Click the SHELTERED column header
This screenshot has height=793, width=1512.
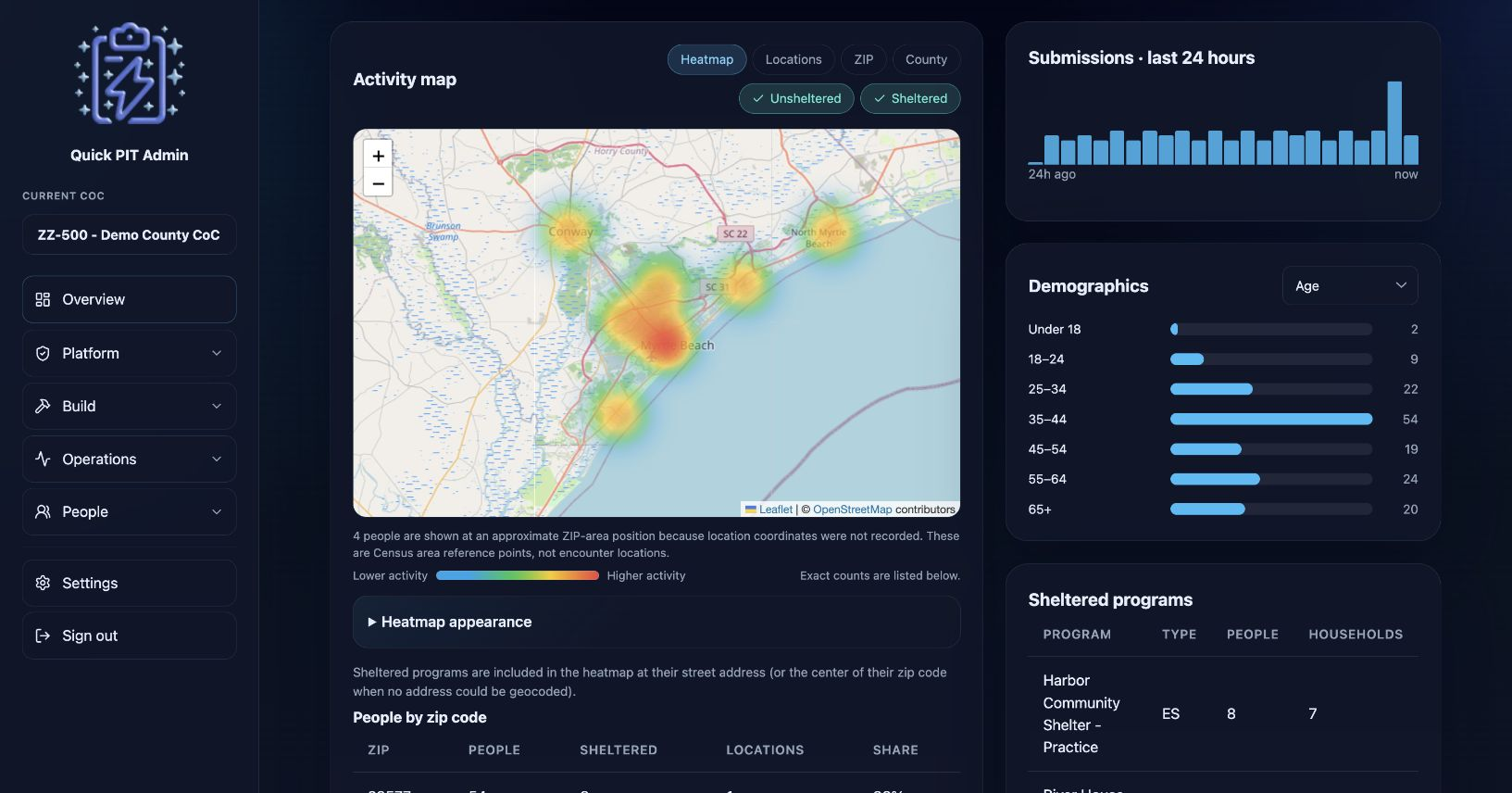(x=619, y=750)
